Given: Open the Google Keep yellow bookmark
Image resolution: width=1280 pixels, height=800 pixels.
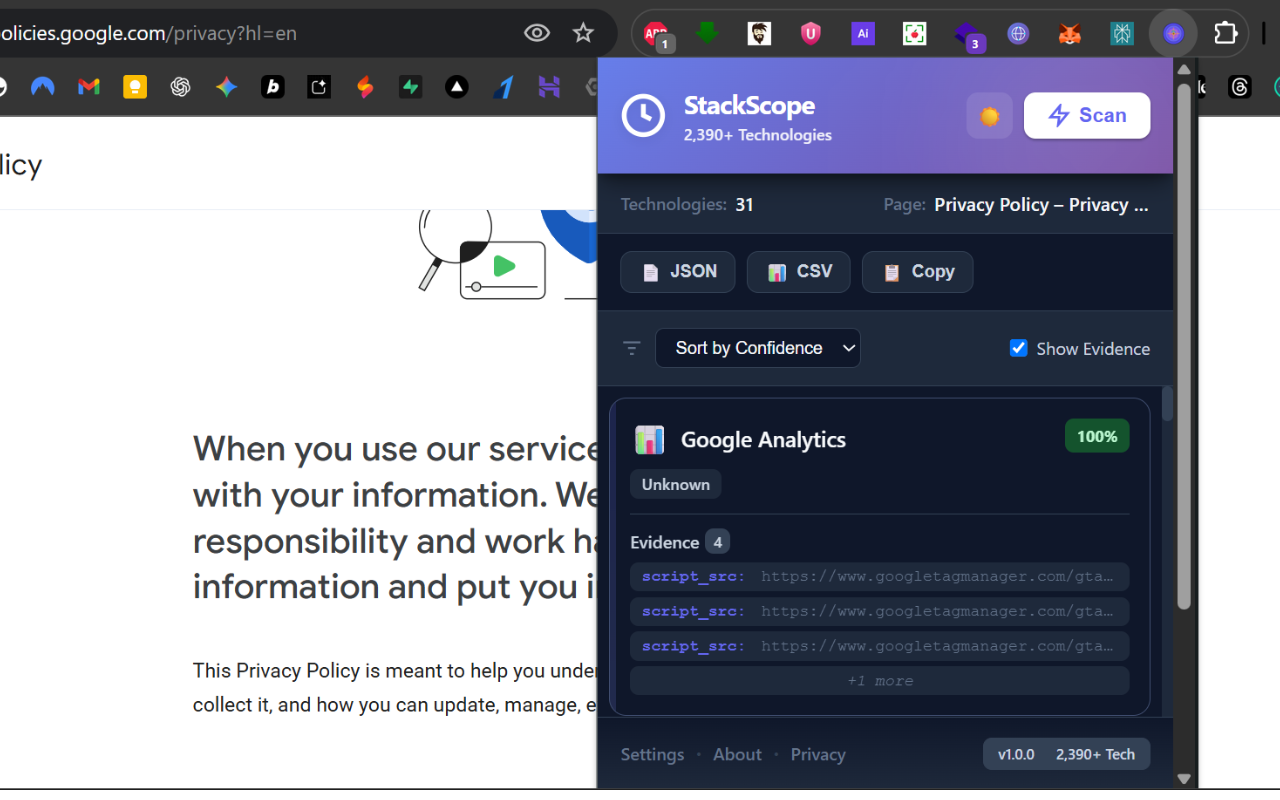Looking at the screenshot, I should coord(135,87).
